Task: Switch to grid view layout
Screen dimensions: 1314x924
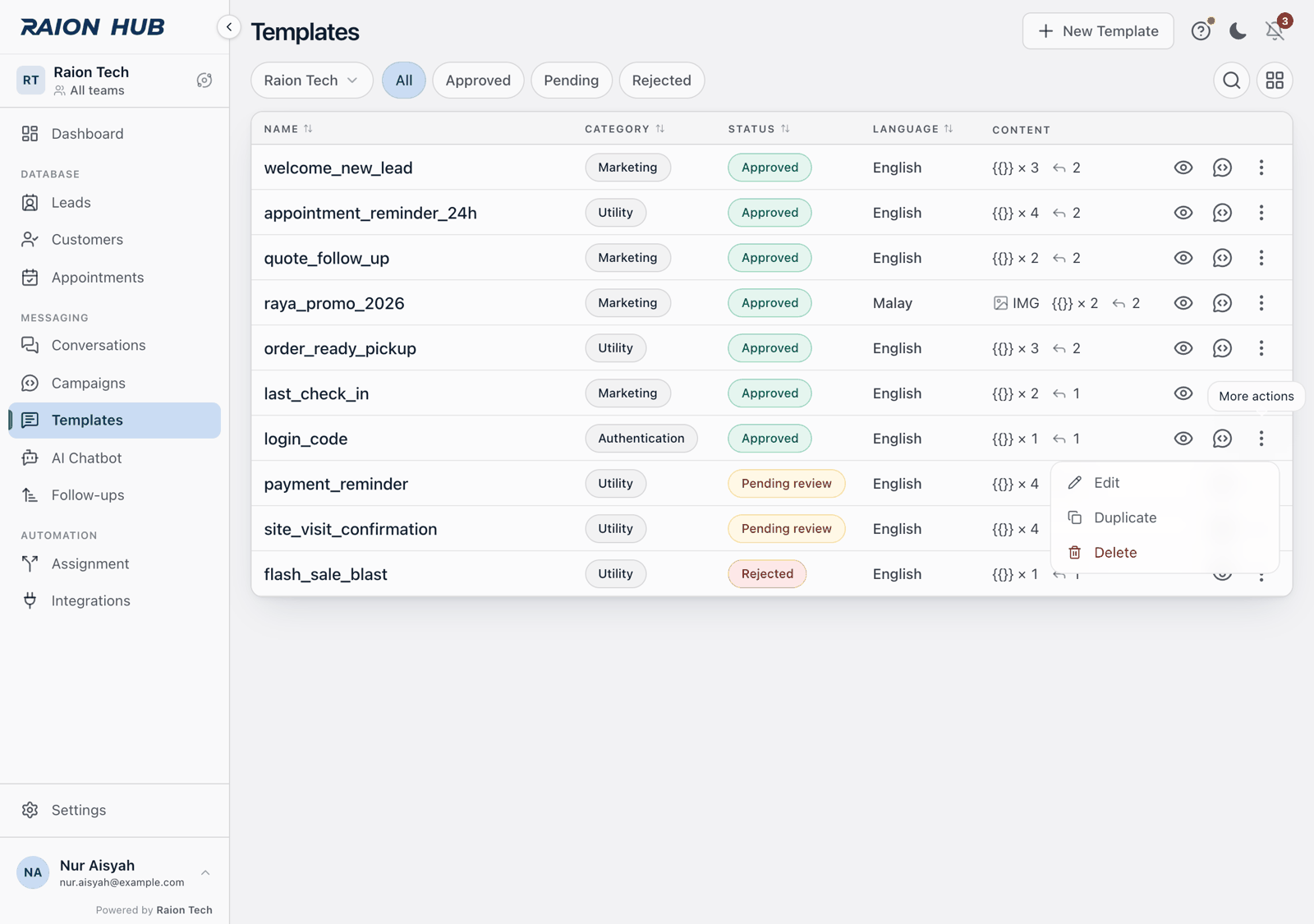Action: [x=1275, y=80]
